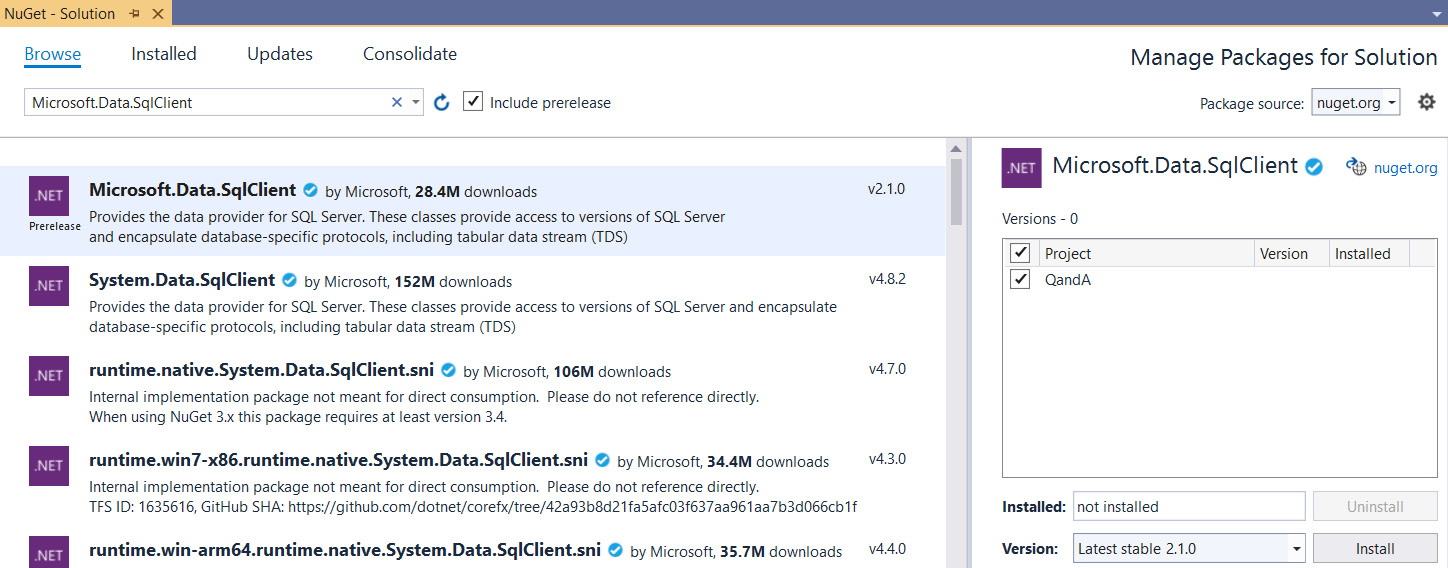Image resolution: width=1448 pixels, height=568 pixels.
Task: Click version v4.3.0 label
Action: tap(887, 458)
